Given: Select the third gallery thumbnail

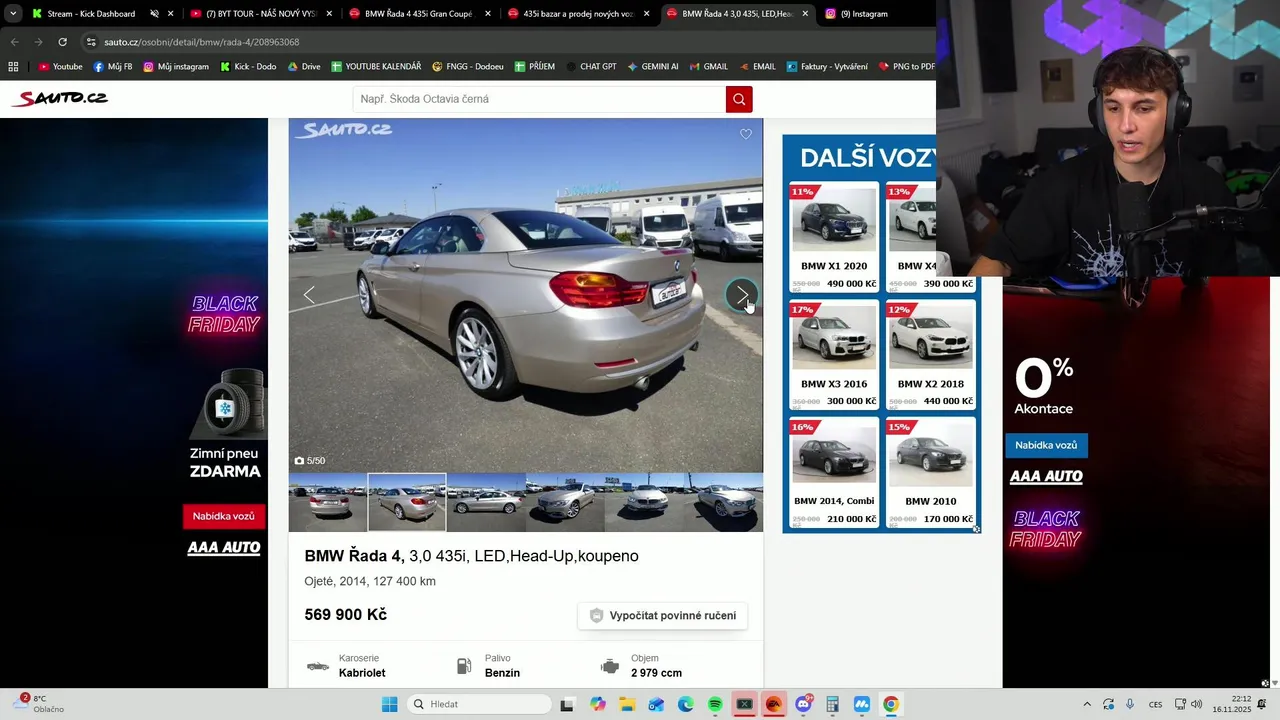Looking at the screenshot, I should point(486,502).
